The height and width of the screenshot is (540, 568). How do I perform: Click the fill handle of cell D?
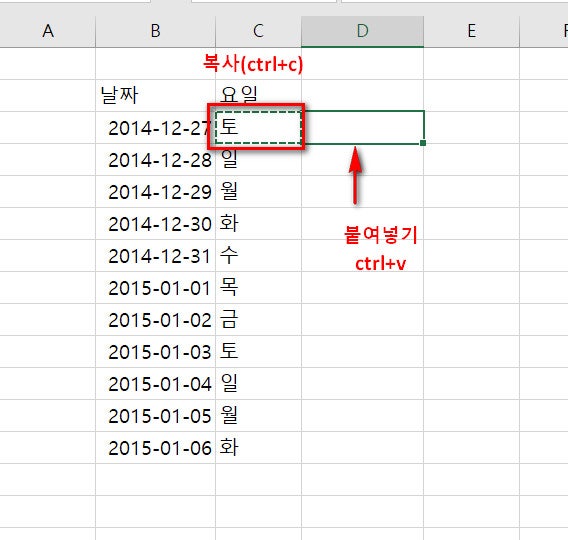(423, 143)
